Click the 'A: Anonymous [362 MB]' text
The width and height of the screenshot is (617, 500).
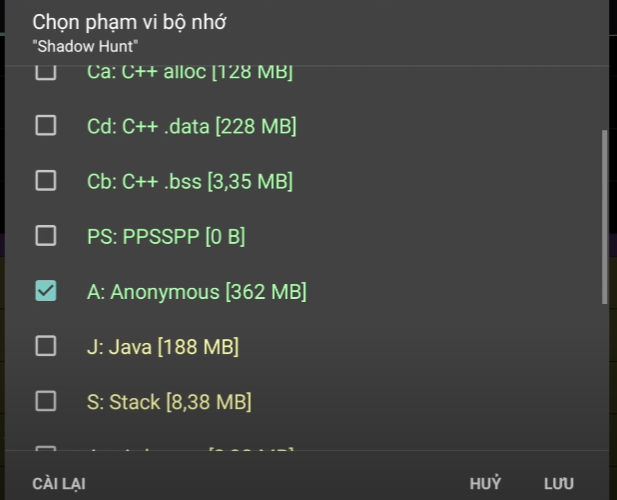tap(196, 291)
